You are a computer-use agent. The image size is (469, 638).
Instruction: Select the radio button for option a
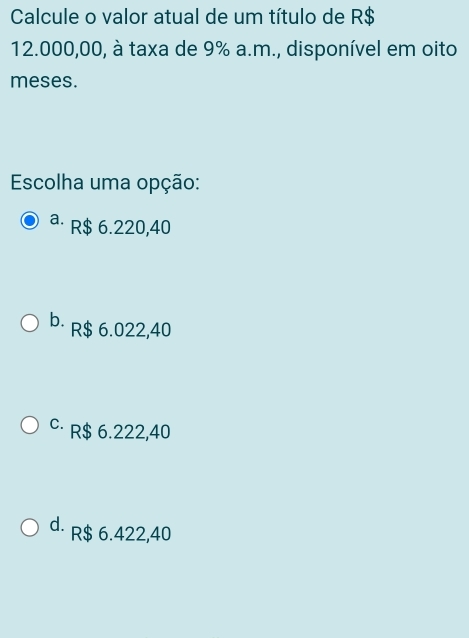(x=30, y=221)
